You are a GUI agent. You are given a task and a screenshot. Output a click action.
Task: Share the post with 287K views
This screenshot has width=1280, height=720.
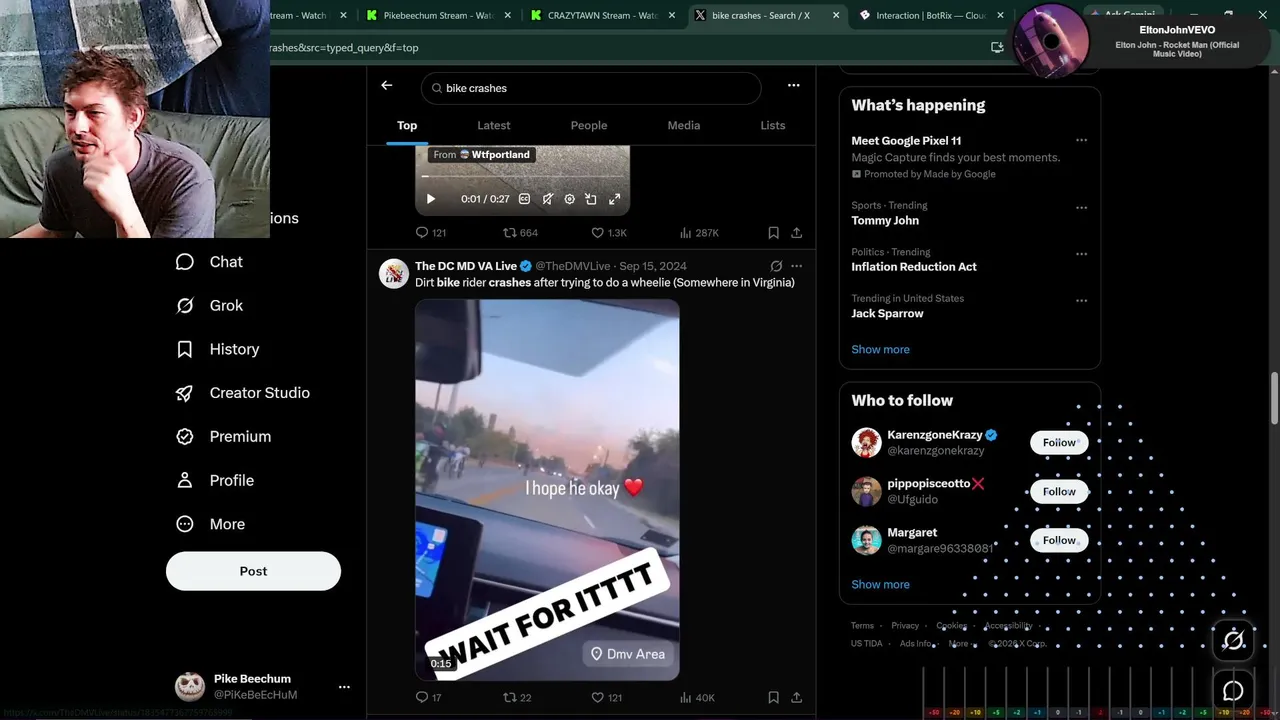point(796,233)
